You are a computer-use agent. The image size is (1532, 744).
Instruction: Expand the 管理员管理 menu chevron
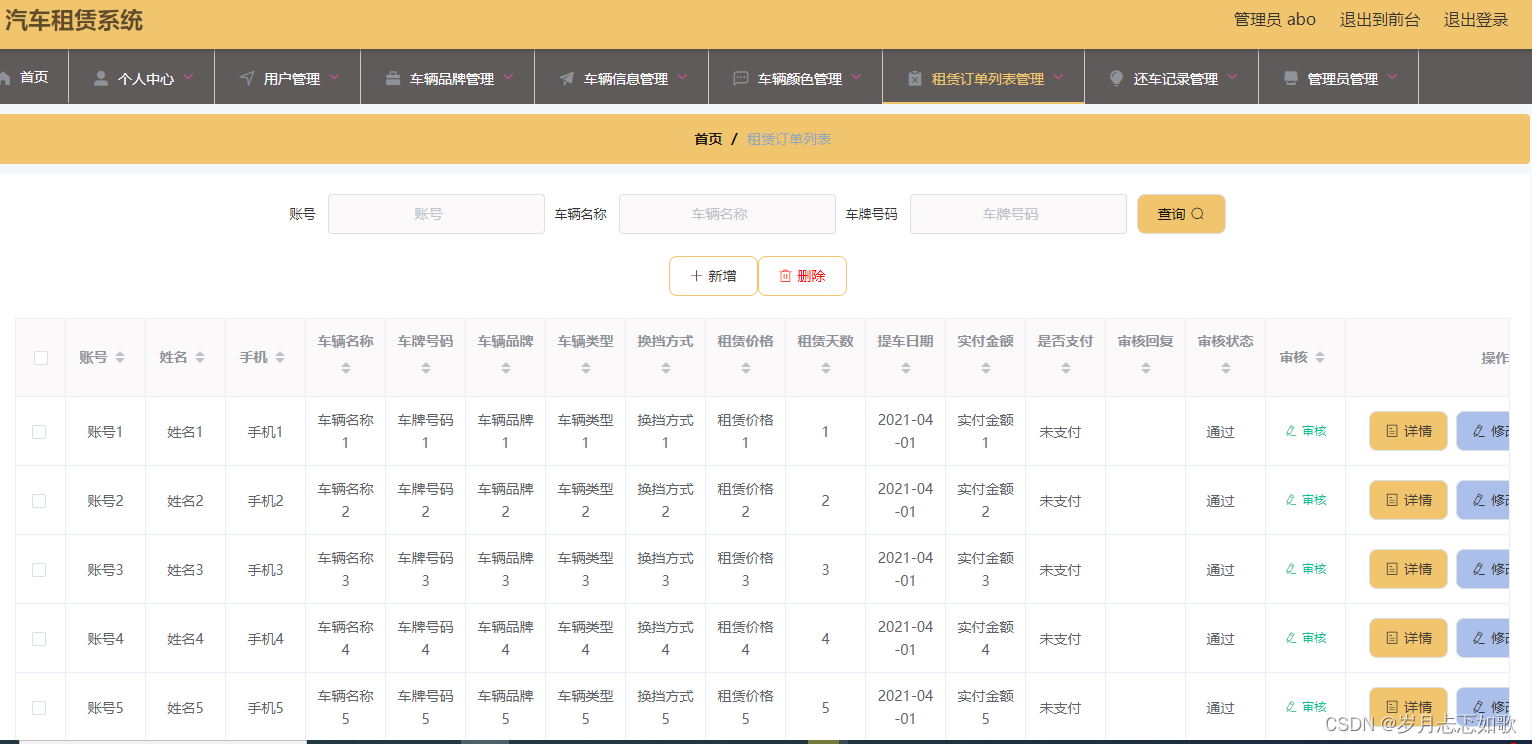(x=1393, y=76)
